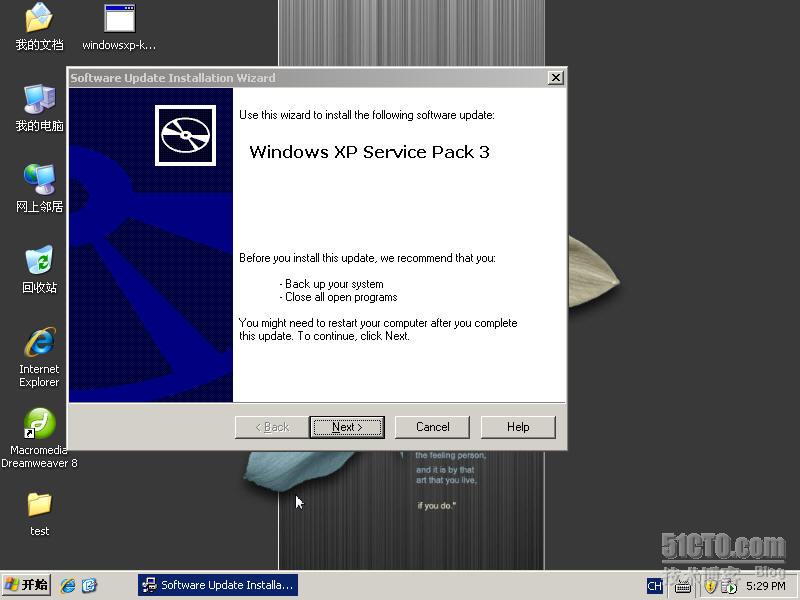The height and width of the screenshot is (600, 800).
Task: Select the test folder icon
Action: pos(39,514)
